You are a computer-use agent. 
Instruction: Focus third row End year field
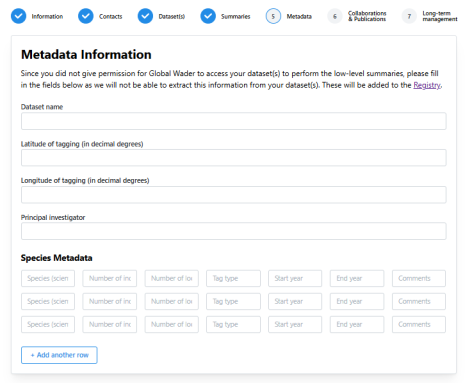click(x=357, y=324)
